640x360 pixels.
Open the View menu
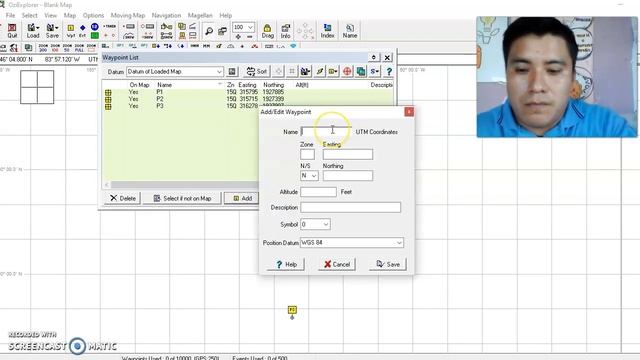click(x=51, y=15)
